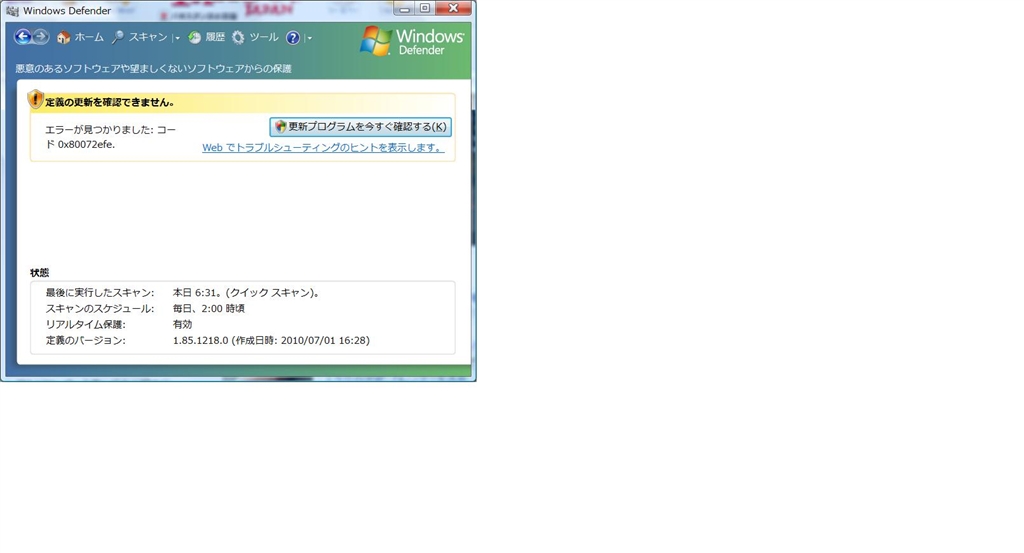Click the Windows Defender title bar icon
Screen dimensions: 1024x553
click(x=12, y=10)
